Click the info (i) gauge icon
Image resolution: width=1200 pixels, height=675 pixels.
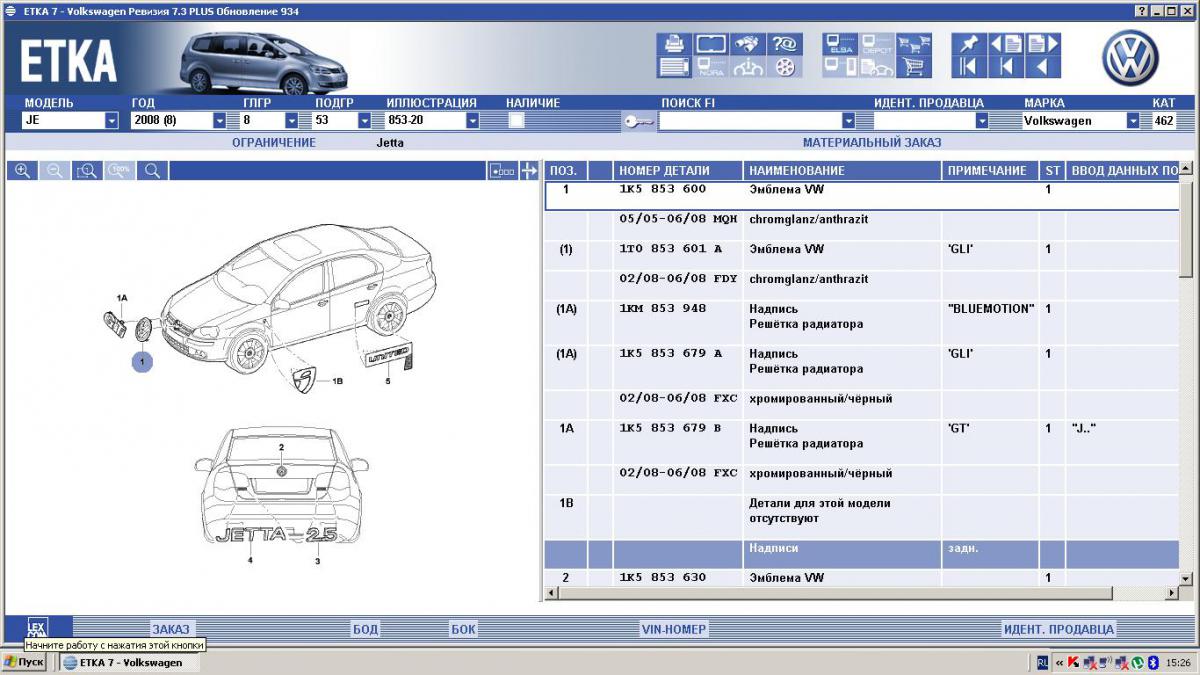pyautogui.click(x=747, y=67)
